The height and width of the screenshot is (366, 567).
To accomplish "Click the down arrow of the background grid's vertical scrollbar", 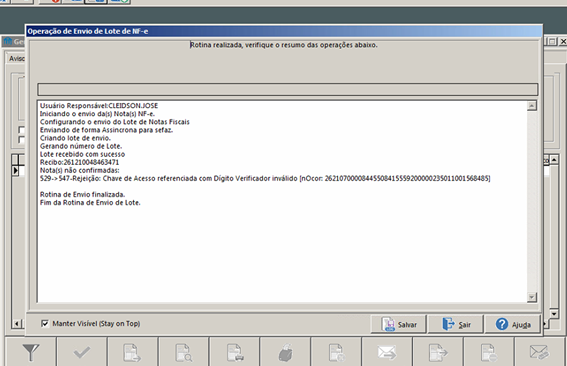I will [554, 314].
